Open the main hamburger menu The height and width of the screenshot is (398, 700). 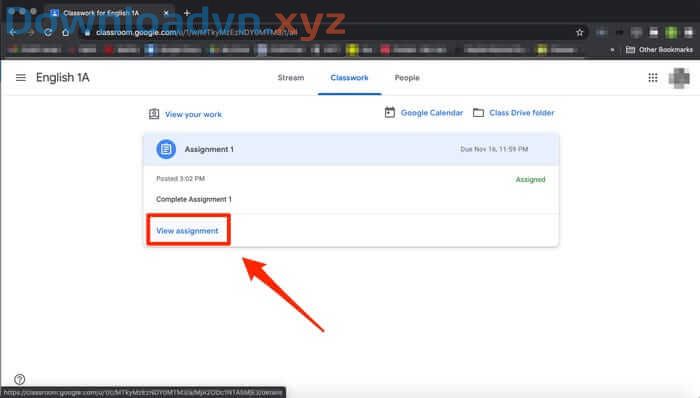[21, 78]
